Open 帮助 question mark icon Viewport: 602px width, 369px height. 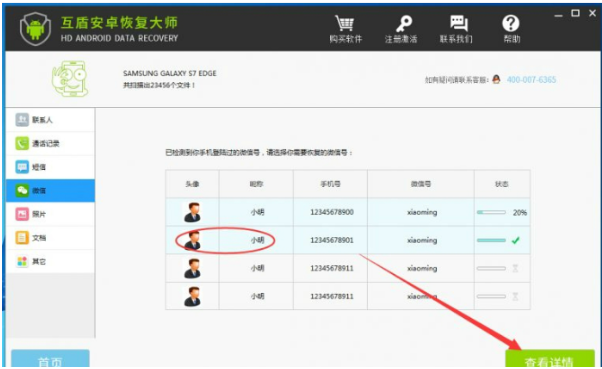[511, 24]
